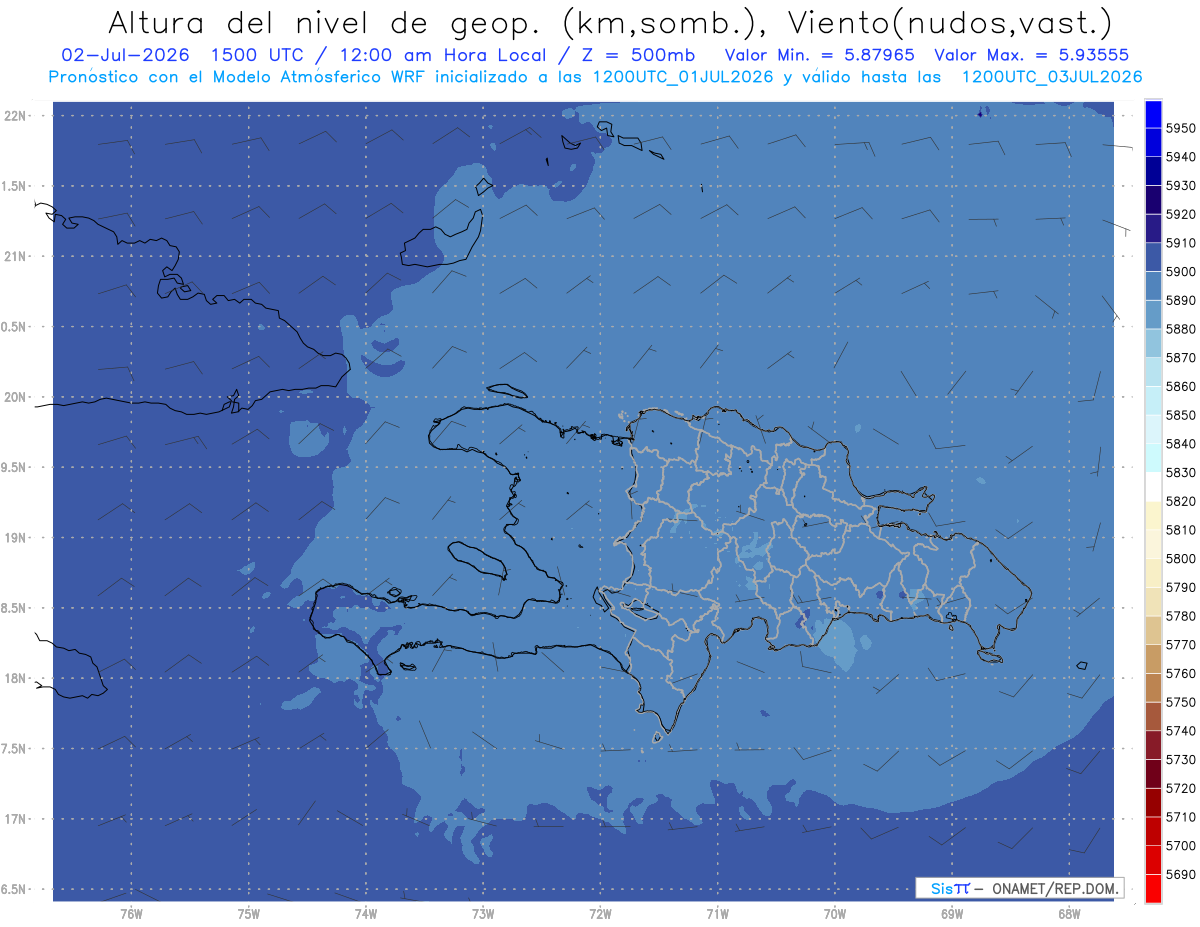Click the '5720' legend value
Viewport: 1200px width, 927px height.
(1180, 788)
